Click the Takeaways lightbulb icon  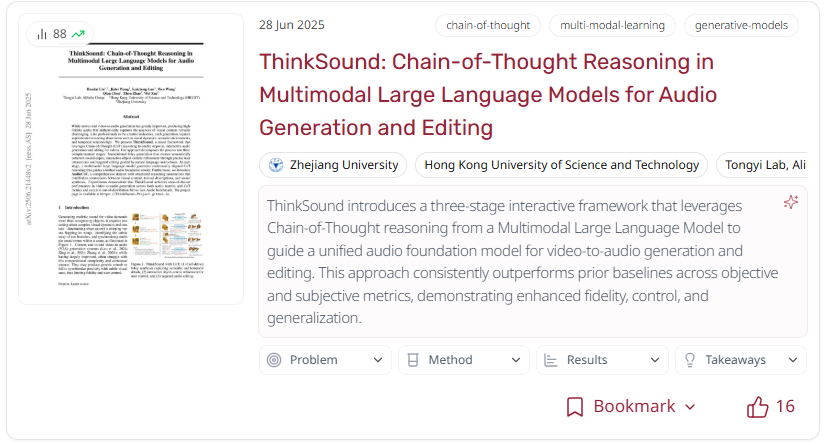[x=690, y=360]
